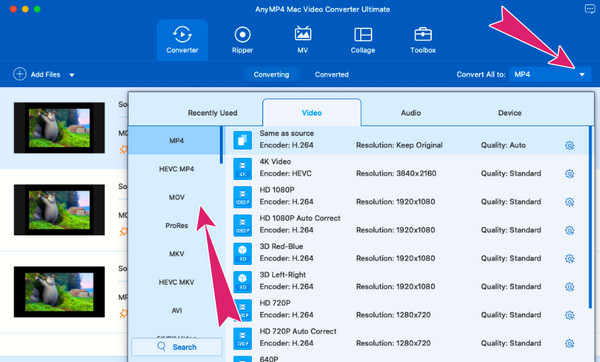Viewport: 600px width, 362px height.
Task: Switch to the Ripper tab
Action: (242, 40)
